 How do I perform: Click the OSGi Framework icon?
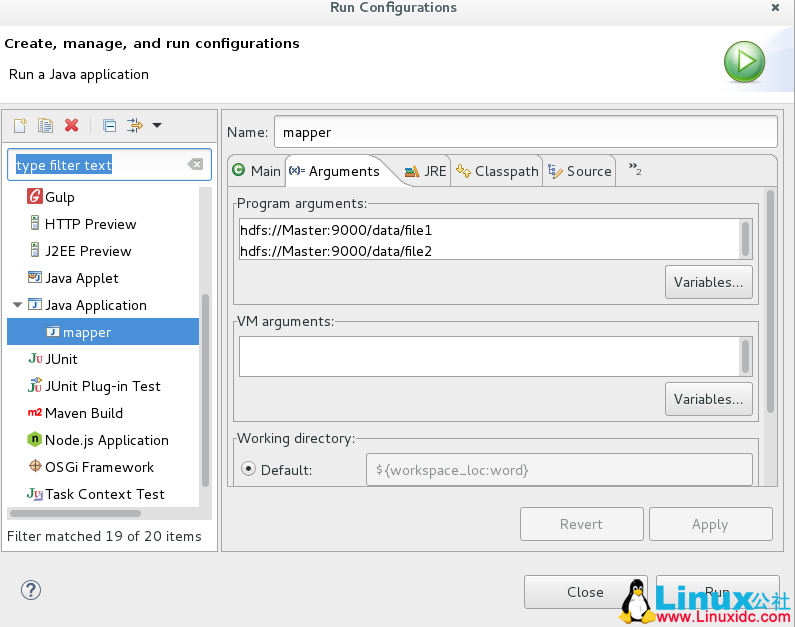[x=35, y=466]
